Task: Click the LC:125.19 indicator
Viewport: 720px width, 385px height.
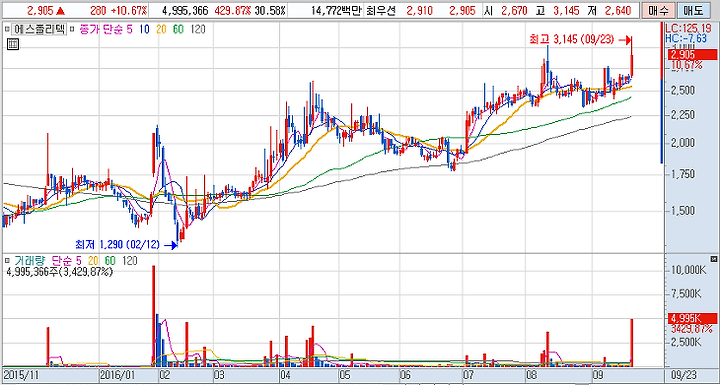Action: click(689, 27)
